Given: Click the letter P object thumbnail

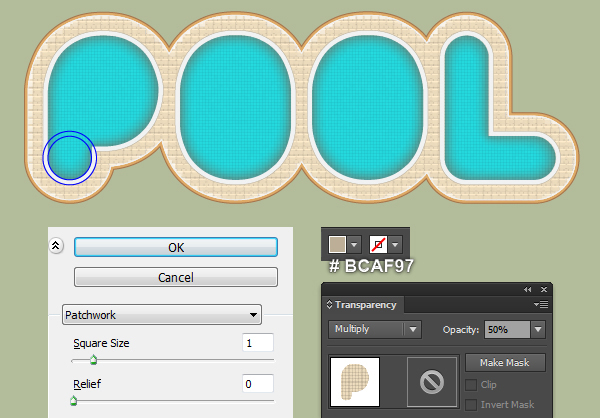Looking at the screenshot, I should 355,382.
